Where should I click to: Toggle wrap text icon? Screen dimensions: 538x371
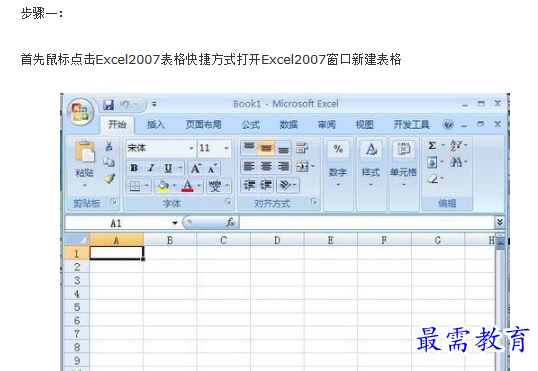302,148
